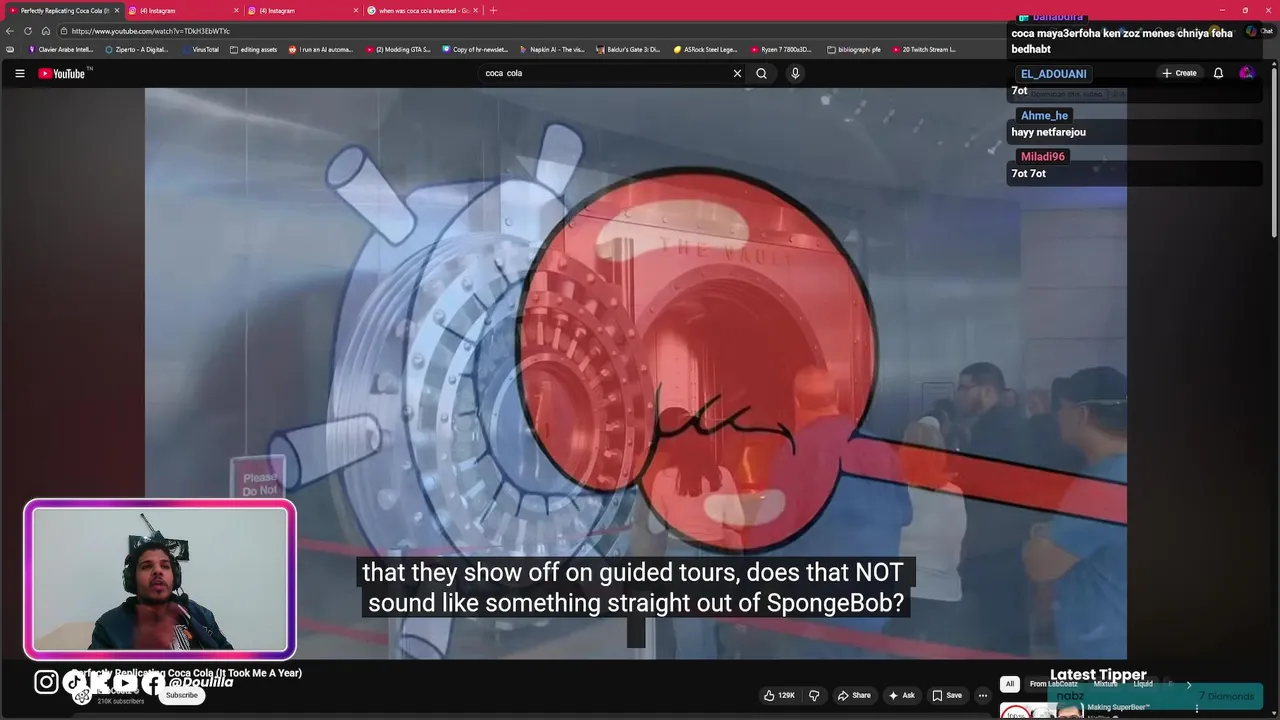Select the Liquid filter chip
1280x720 pixels.
coord(1143,684)
